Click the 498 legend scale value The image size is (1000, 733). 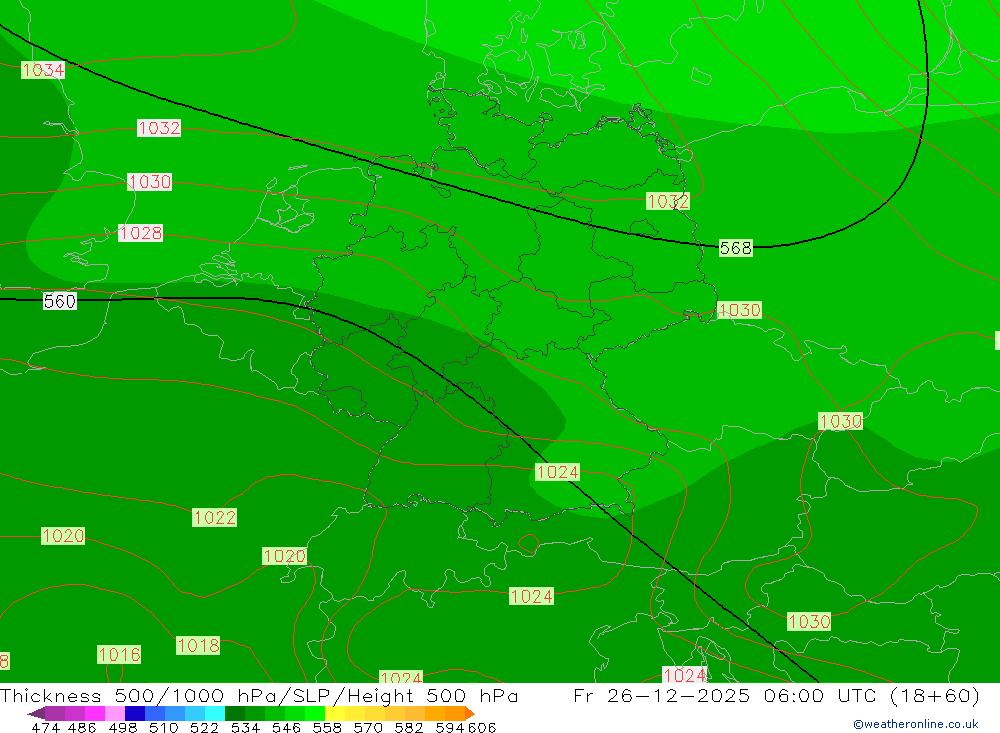[x=123, y=728]
